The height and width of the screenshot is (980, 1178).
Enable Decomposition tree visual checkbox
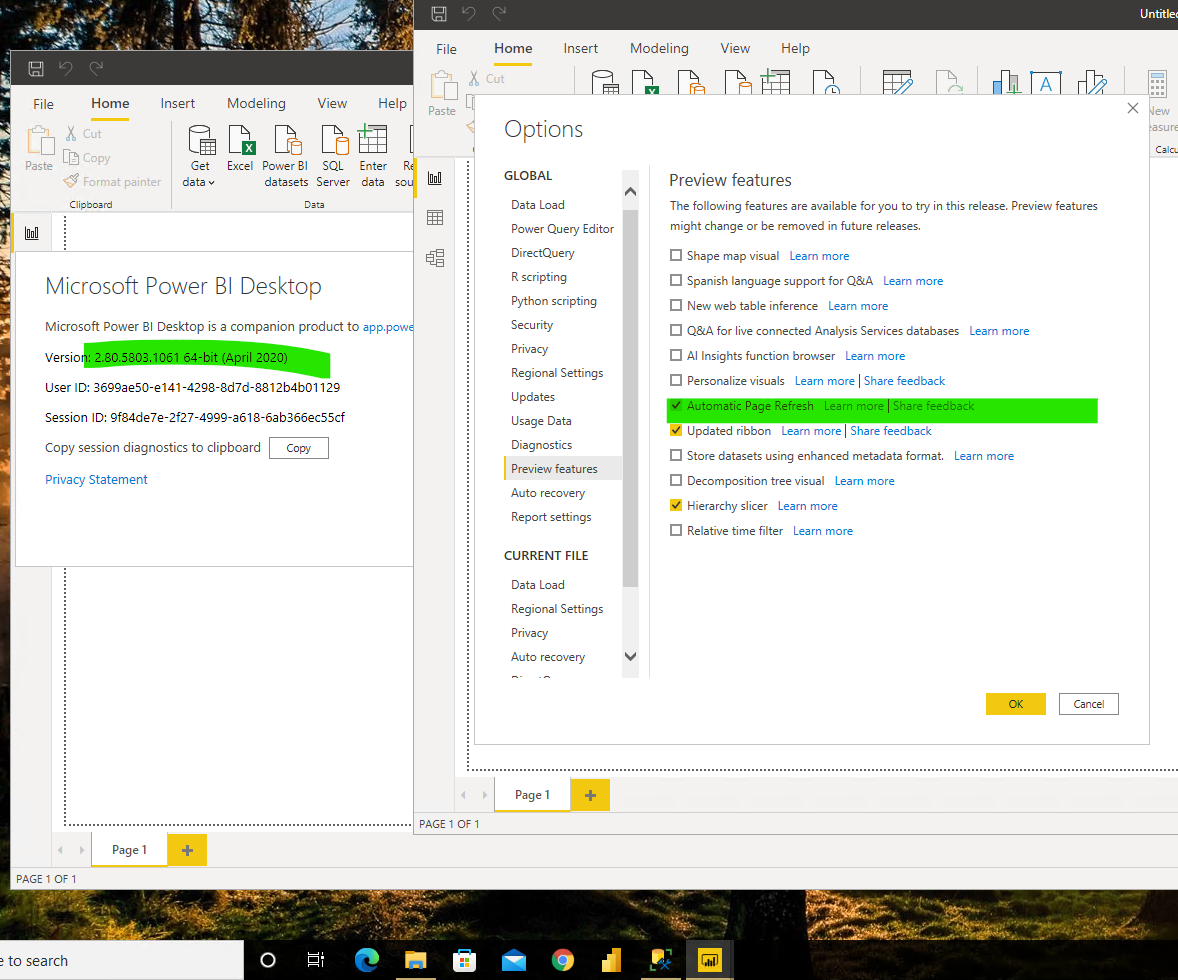tap(676, 480)
